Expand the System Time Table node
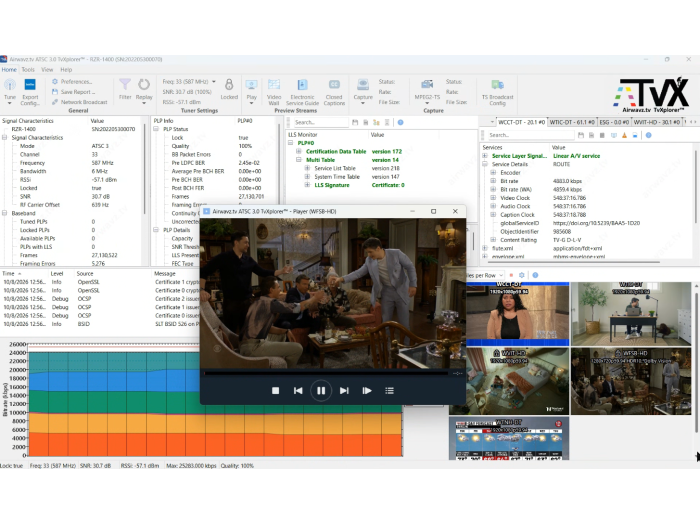Screen dimensions: 700x525 click(307, 177)
